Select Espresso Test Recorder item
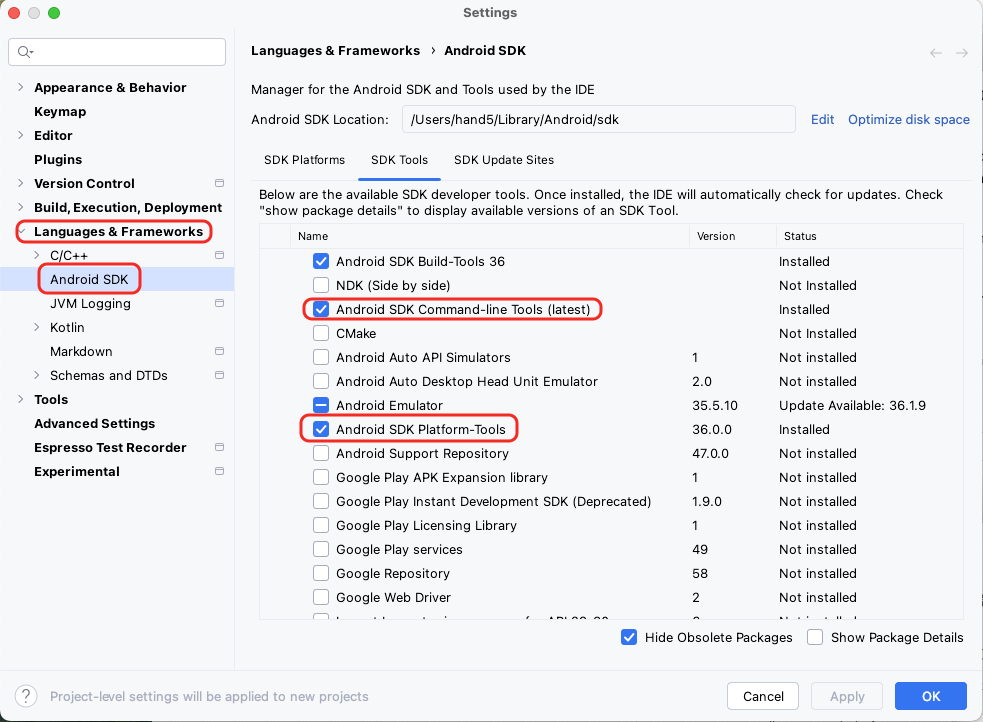 click(110, 447)
